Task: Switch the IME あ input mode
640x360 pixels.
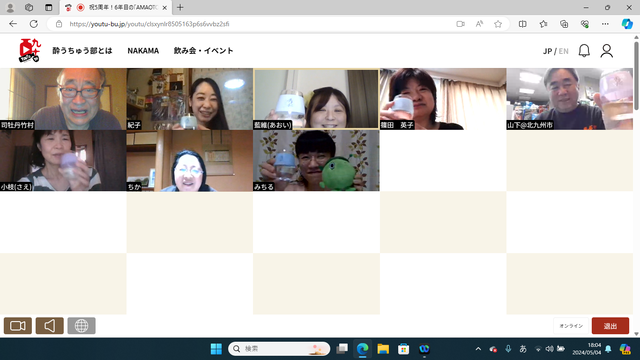Action: click(523, 349)
